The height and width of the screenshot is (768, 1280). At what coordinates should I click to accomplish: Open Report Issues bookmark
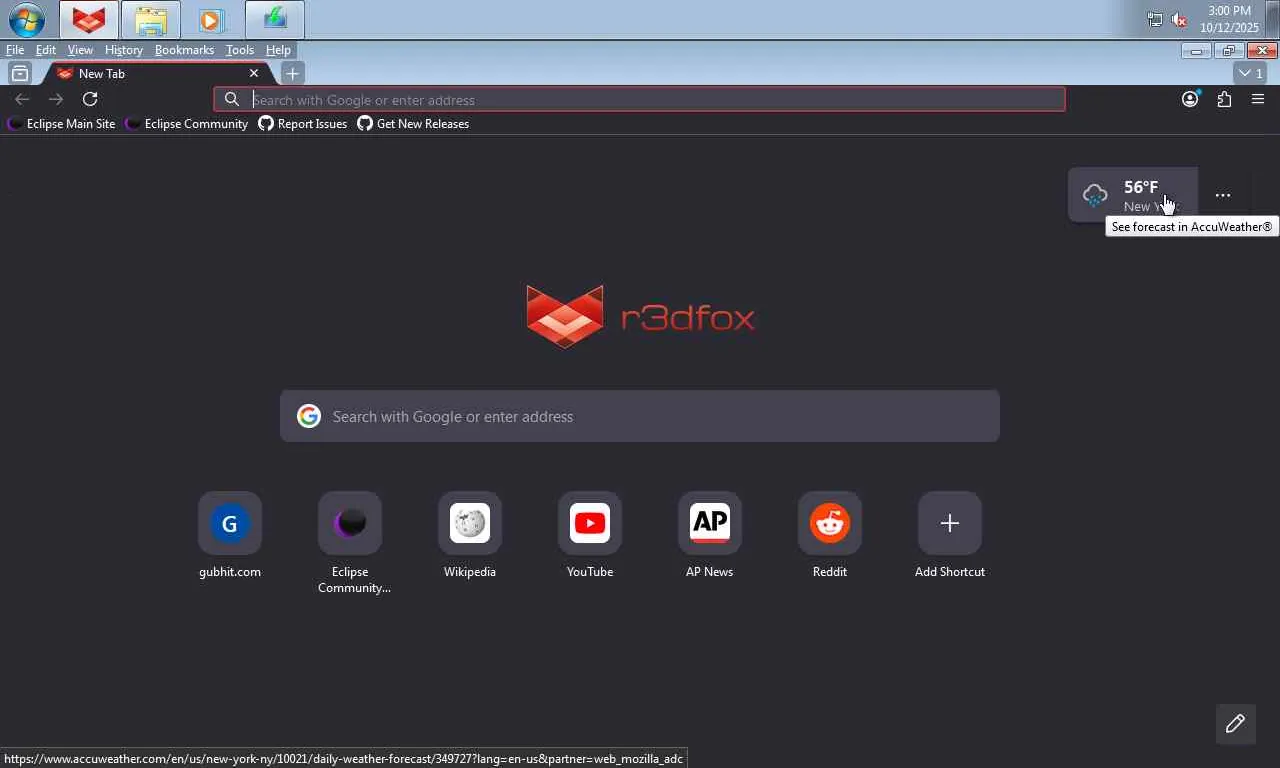[303, 124]
